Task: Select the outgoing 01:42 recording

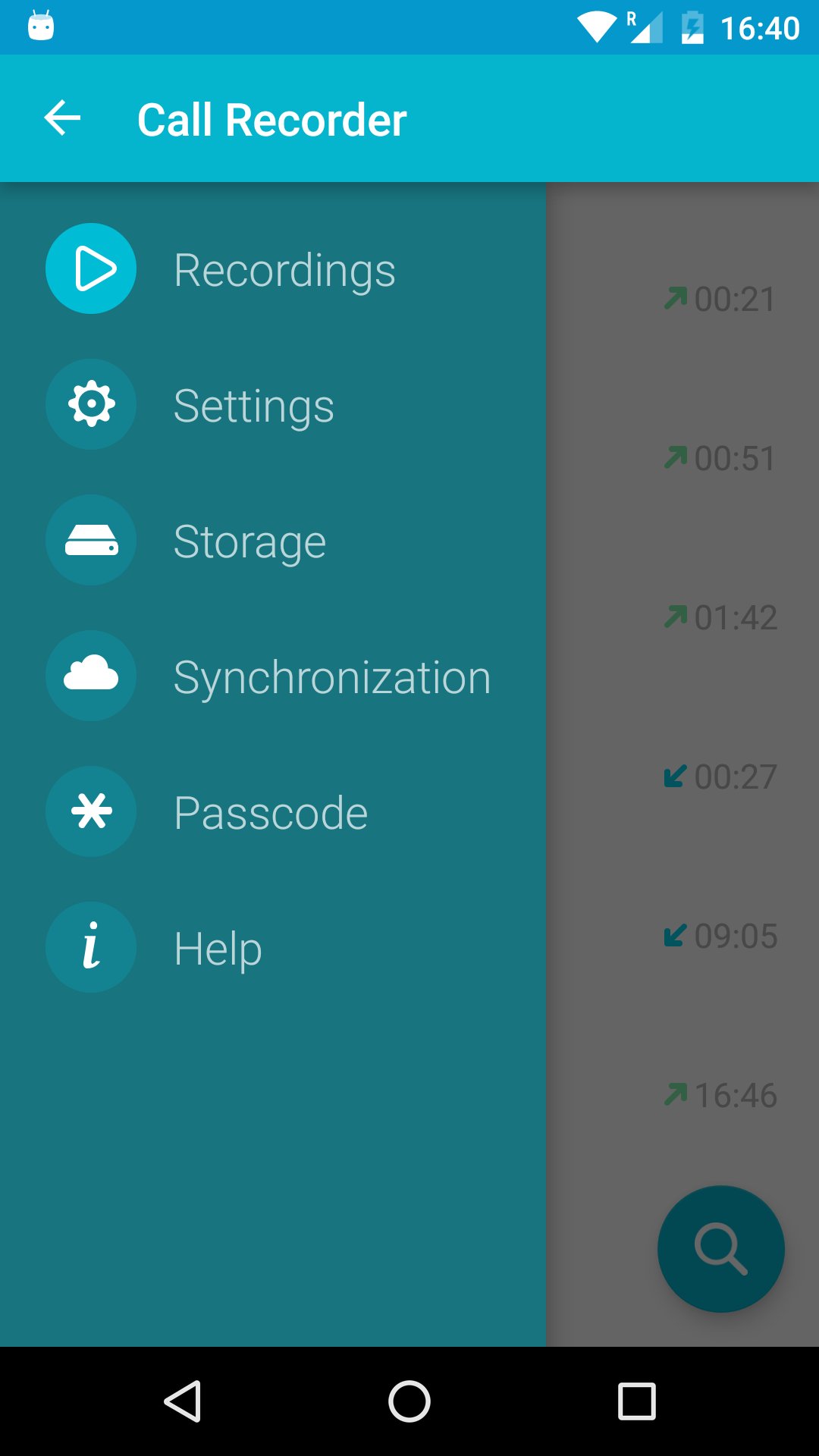Action: (x=720, y=617)
